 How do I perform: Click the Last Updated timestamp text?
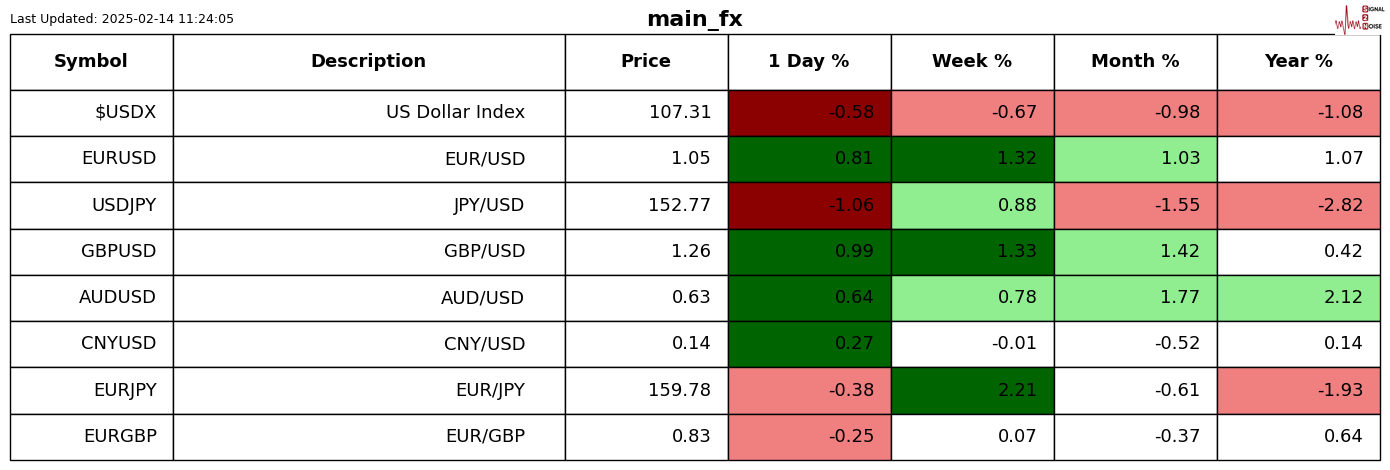122,19
